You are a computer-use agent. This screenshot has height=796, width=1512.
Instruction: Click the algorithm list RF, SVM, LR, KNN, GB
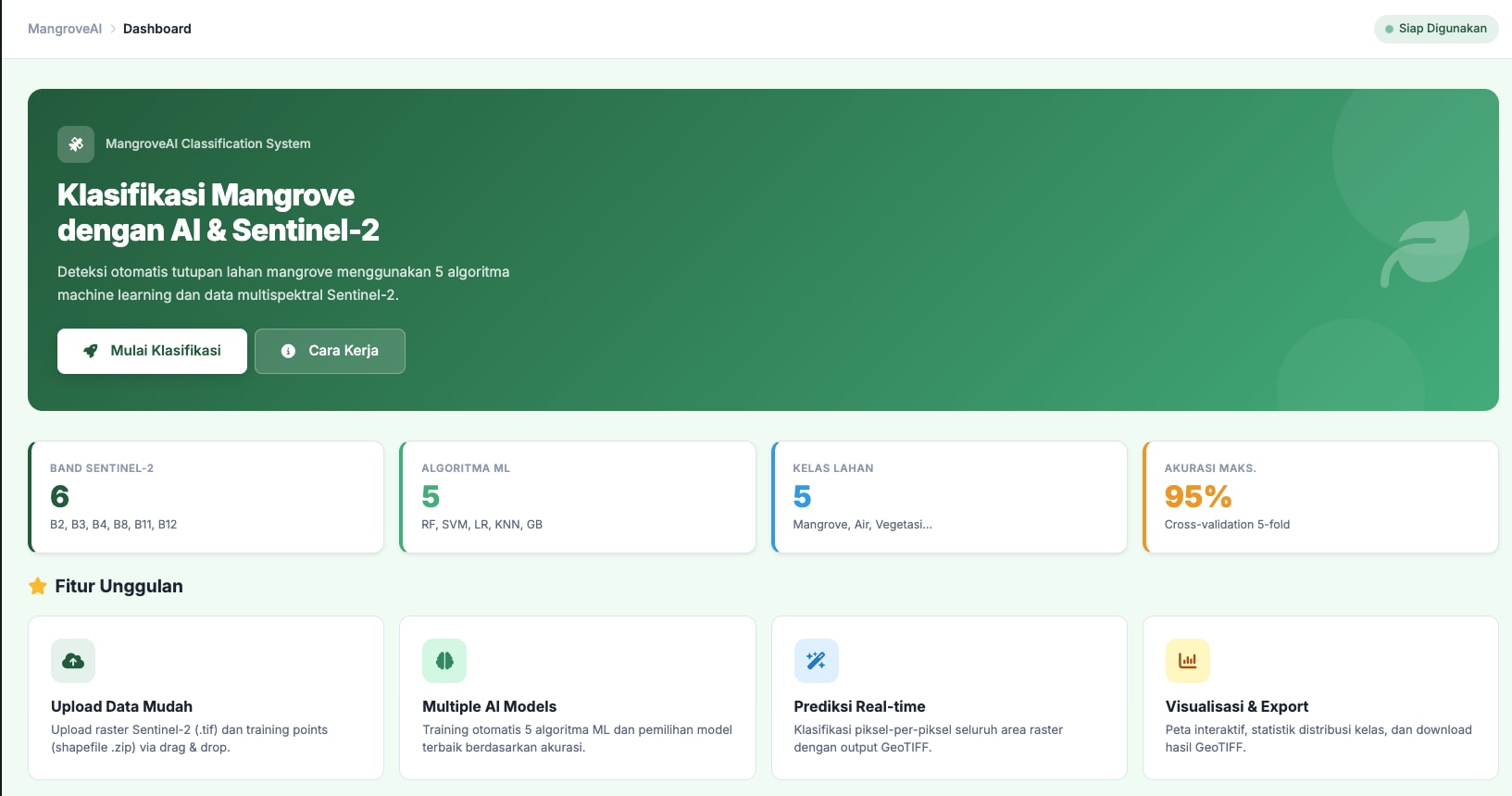(x=482, y=525)
